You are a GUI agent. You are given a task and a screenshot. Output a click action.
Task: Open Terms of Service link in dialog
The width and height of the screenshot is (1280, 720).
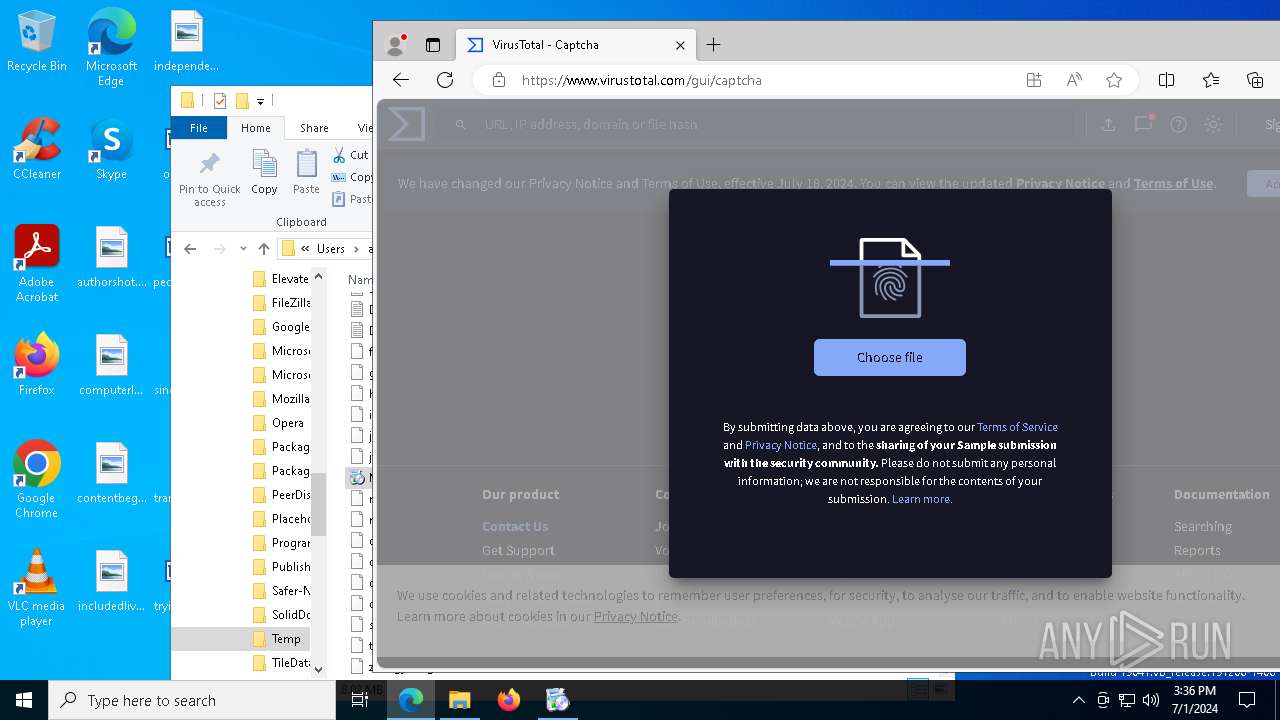(1017, 427)
